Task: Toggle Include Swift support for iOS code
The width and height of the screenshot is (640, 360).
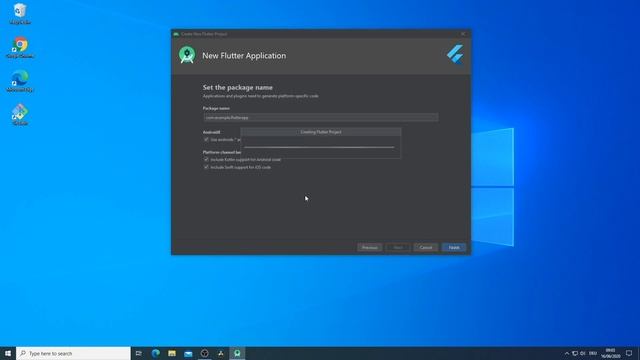Action: pos(206,167)
